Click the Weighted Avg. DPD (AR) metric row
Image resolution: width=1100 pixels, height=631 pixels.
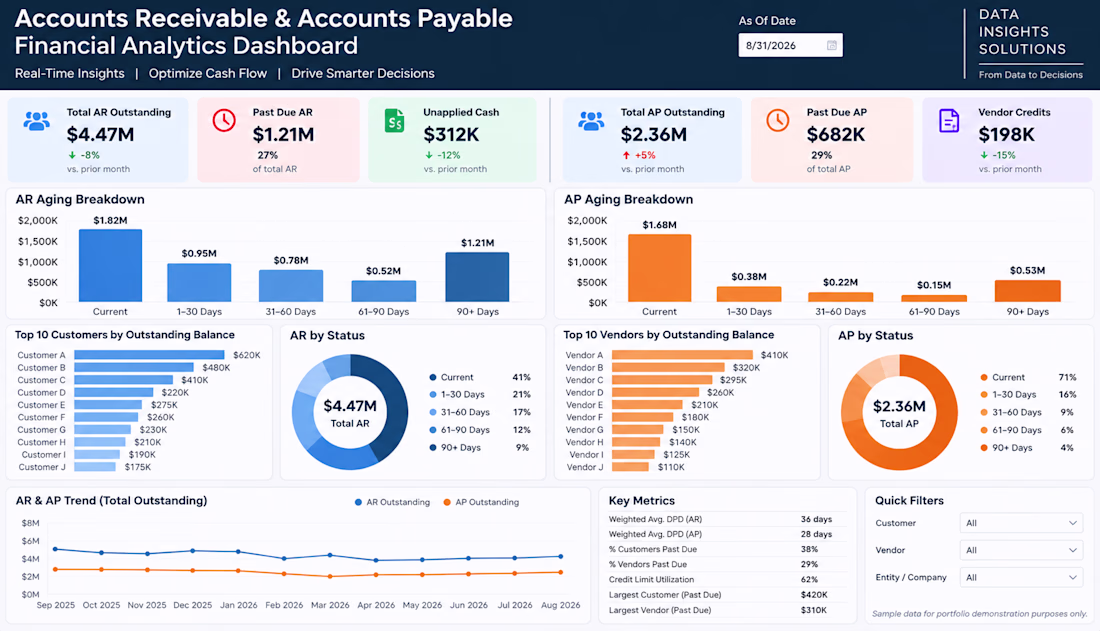pos(725,519)
